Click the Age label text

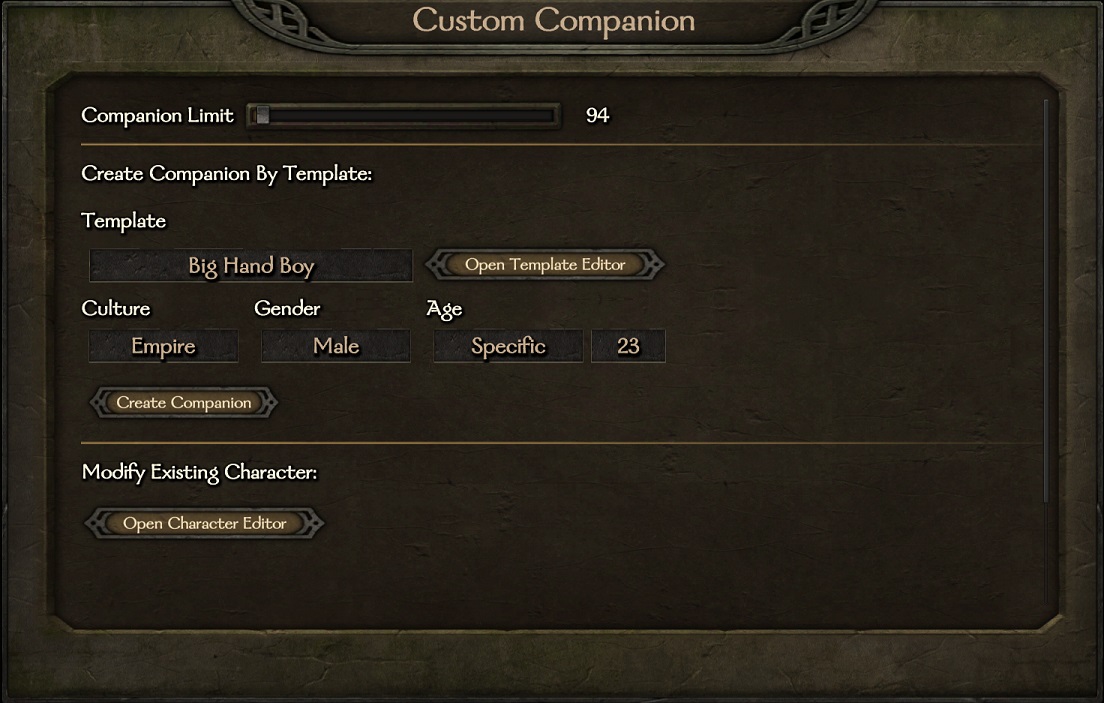click(x=444, y=309)
